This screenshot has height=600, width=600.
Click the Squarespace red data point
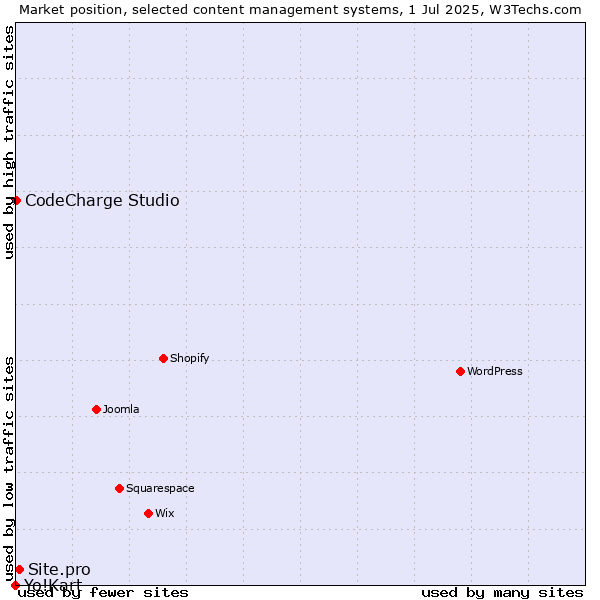tap(119, 488)
